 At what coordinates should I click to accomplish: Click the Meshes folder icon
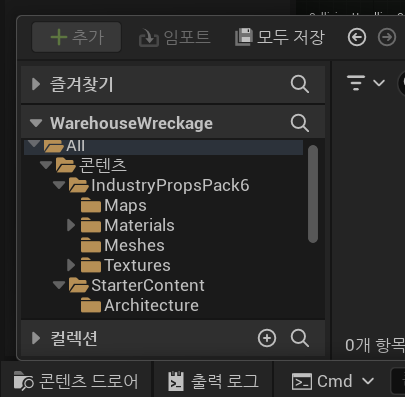pos(91,245)
